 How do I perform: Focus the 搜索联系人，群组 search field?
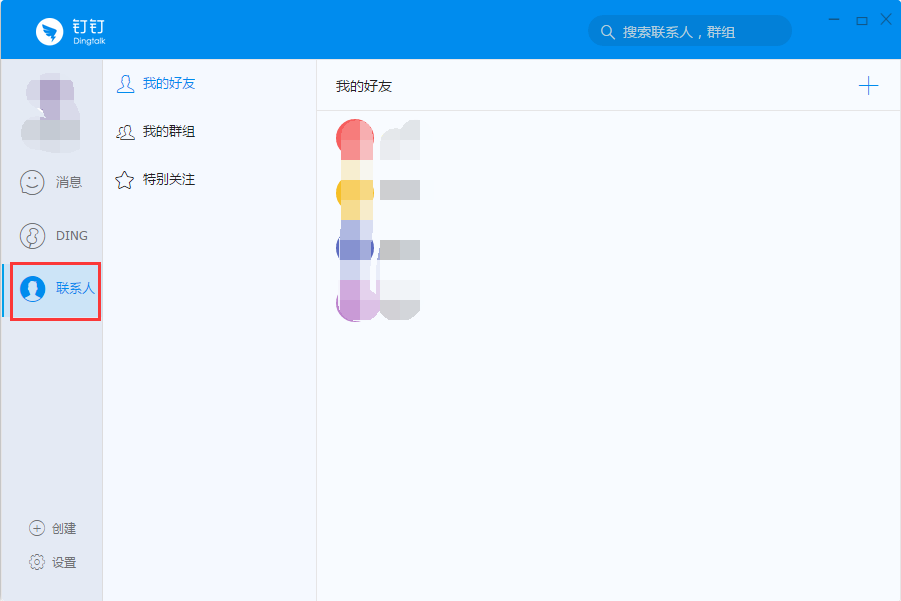[700, 32]
